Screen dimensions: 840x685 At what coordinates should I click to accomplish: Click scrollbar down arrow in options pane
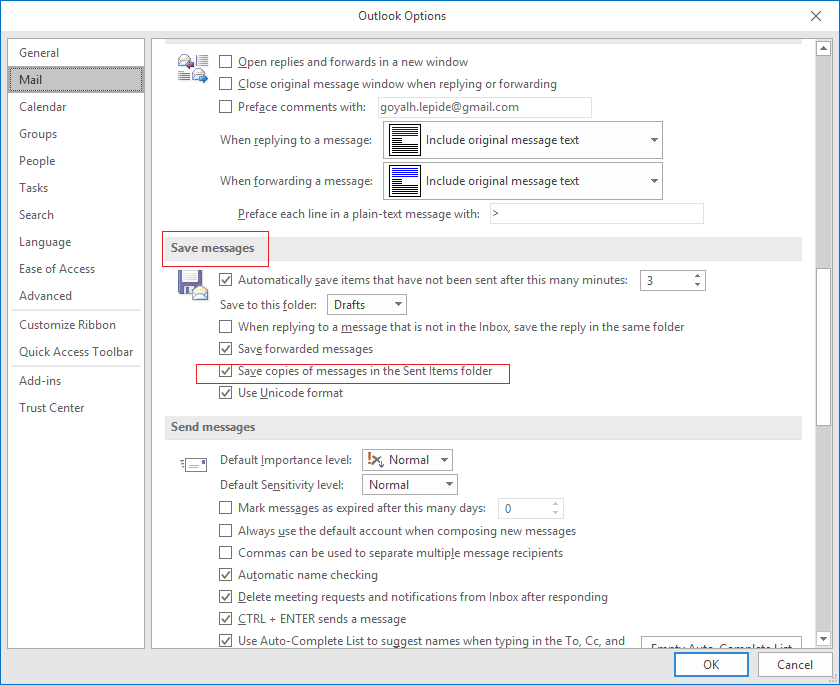click(x=823, y=638)
